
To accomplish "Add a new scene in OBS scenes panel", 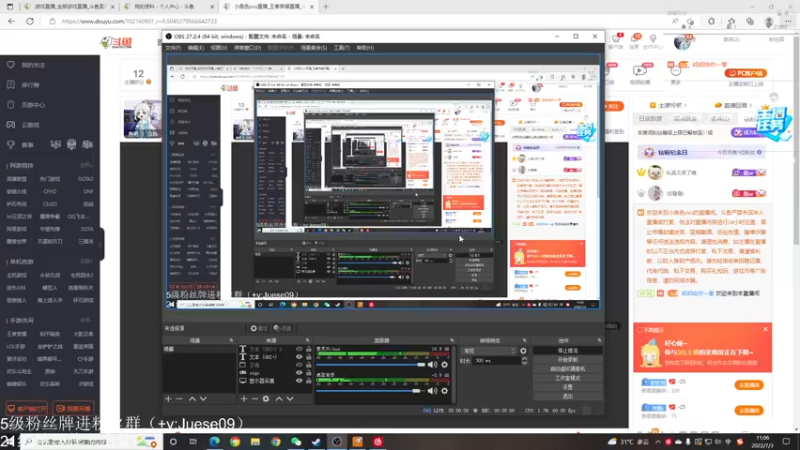I will point(168,398).
